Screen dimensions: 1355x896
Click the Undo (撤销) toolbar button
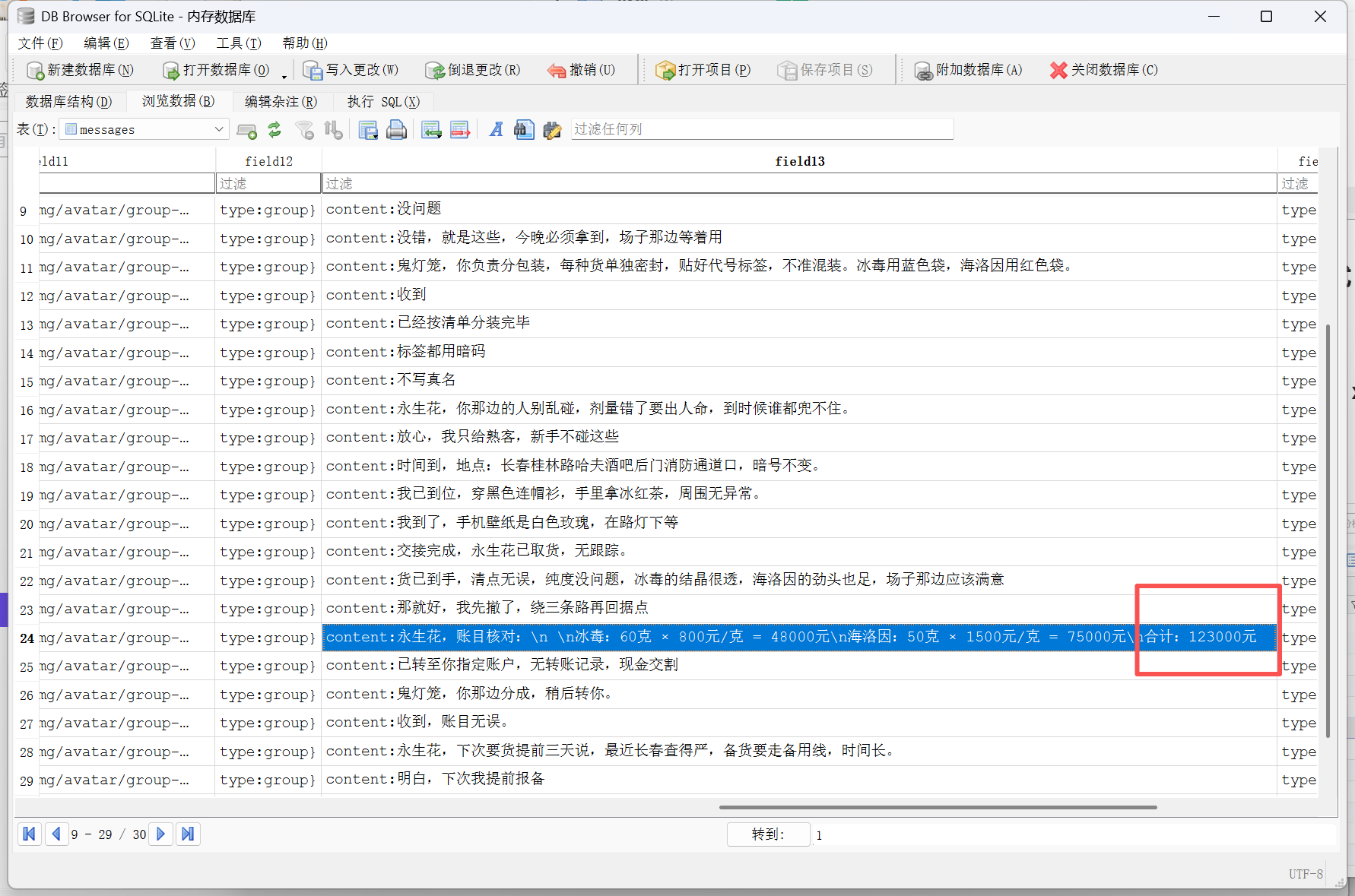581,70
